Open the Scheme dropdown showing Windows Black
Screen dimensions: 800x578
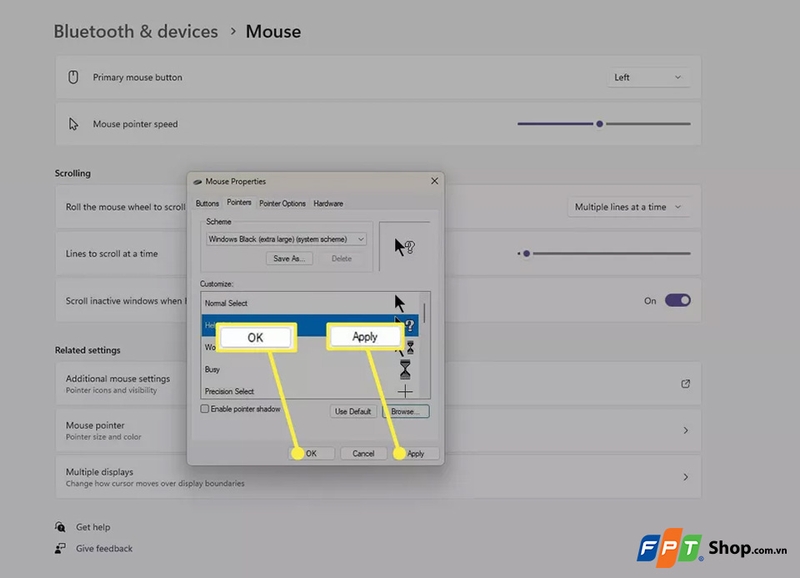(286, 239)
